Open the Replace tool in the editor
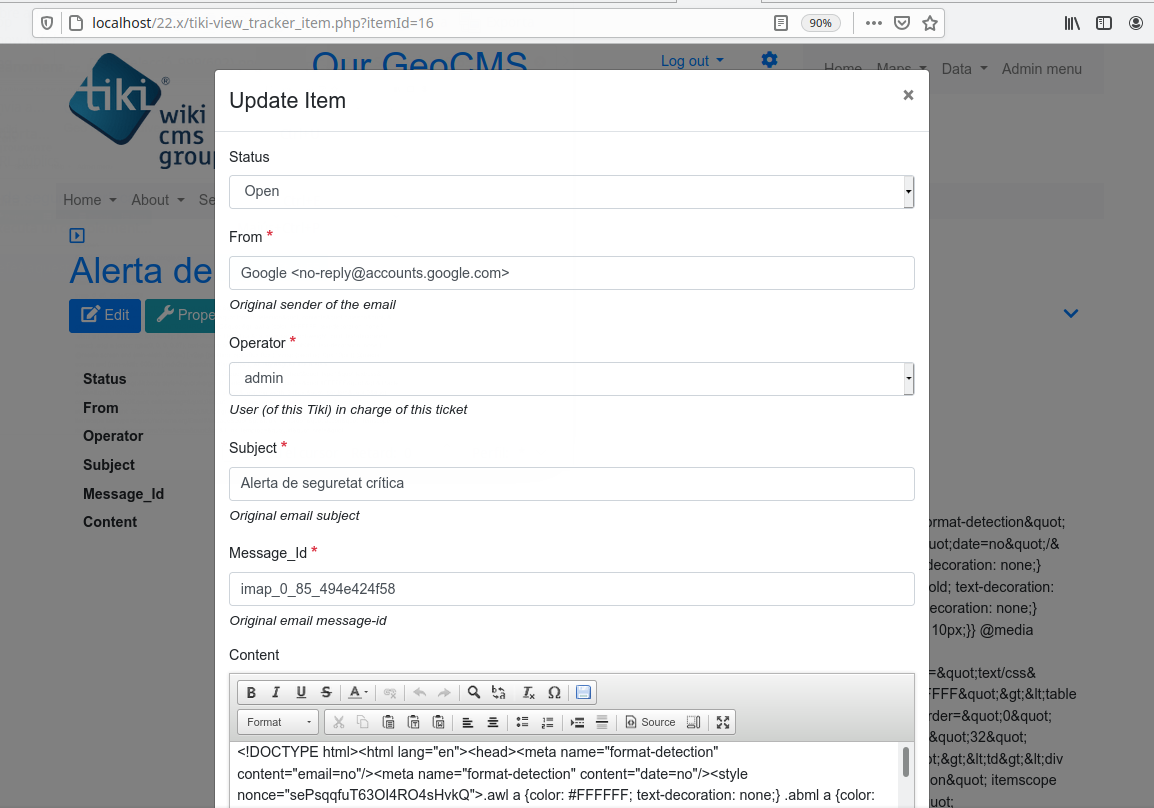Viewport: 1154px width, 808px height. (499, 692)
